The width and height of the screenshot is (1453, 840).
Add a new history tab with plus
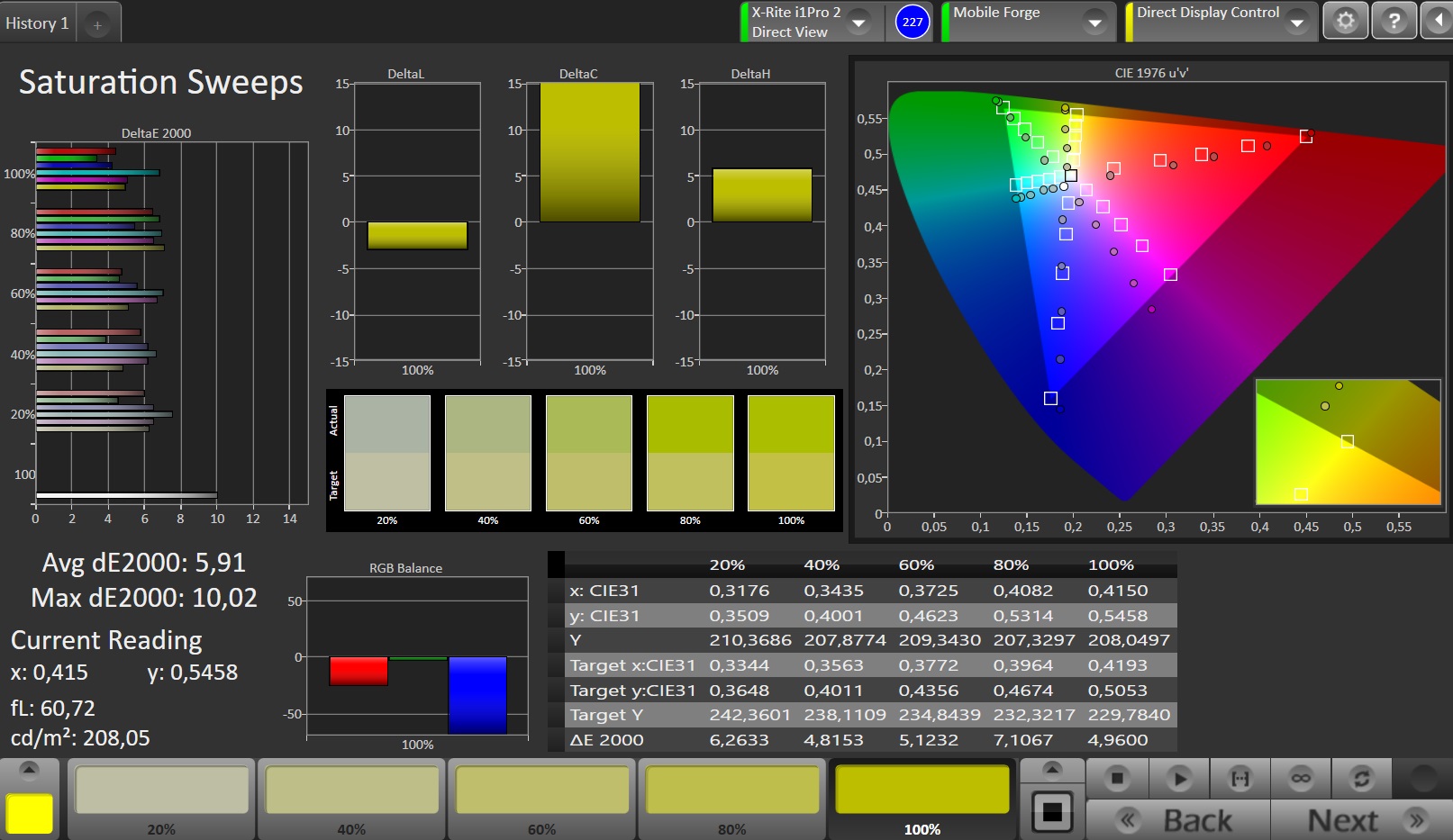click(97, 25)
